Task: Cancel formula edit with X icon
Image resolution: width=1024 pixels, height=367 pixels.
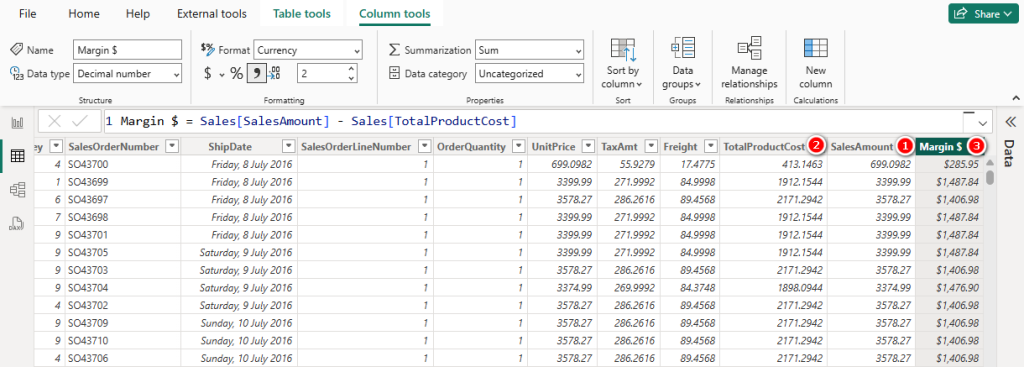Action: tap(55, 121)
